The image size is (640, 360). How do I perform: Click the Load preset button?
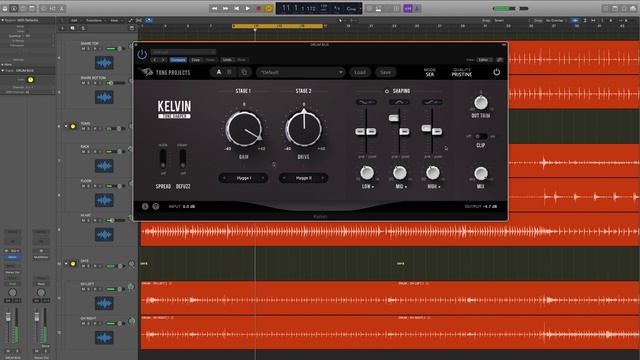[360, 72]
